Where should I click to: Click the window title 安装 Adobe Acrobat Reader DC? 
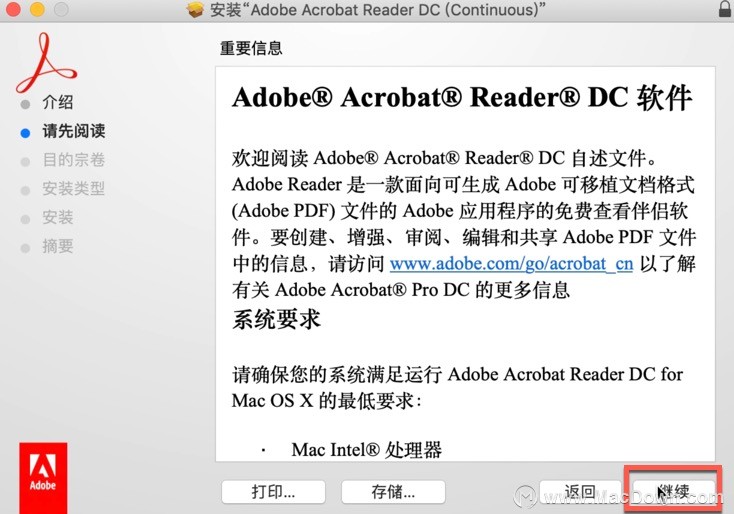tap(377, 10)
